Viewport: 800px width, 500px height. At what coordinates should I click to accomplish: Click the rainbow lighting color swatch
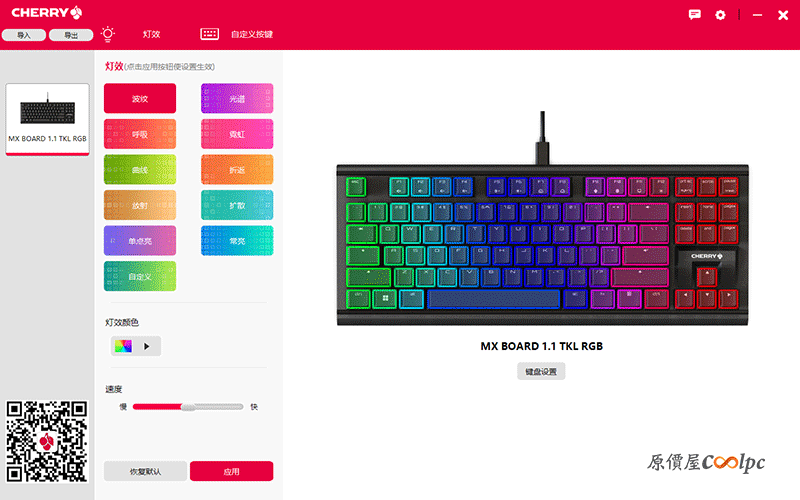click(x=123, y=346)
